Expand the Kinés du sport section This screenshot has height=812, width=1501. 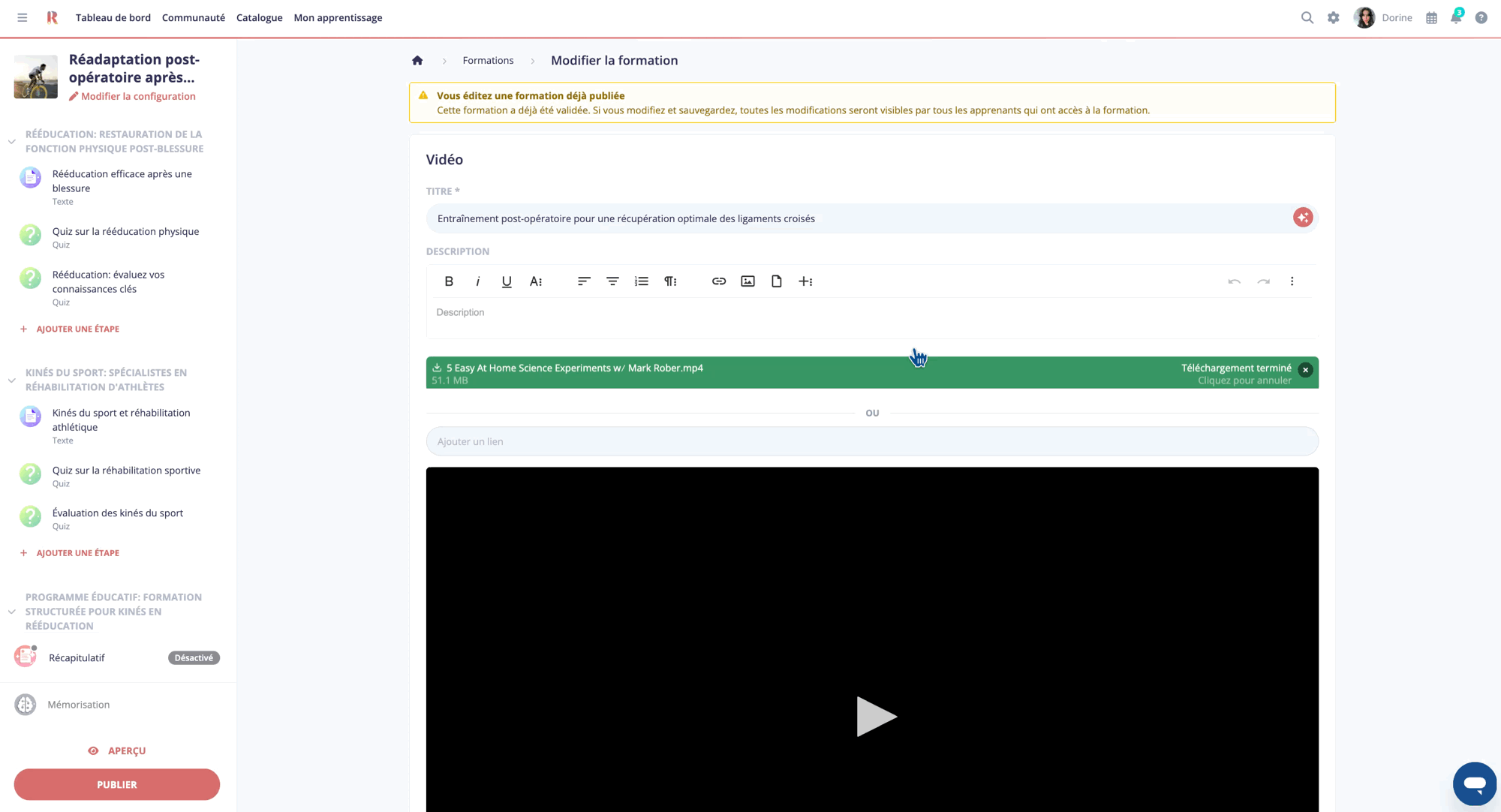pos(11,380)
